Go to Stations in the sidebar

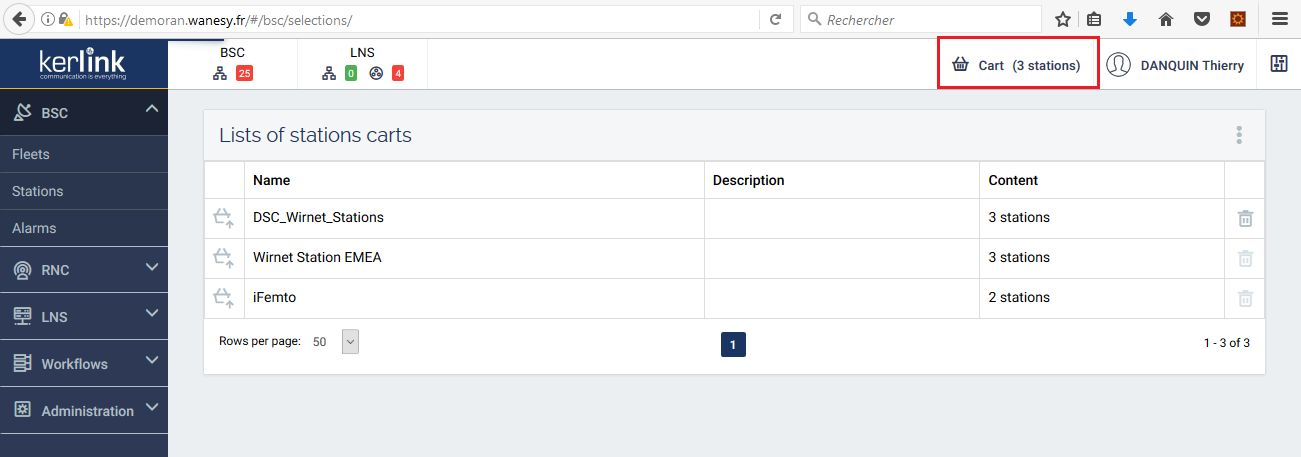pos(38,191)
